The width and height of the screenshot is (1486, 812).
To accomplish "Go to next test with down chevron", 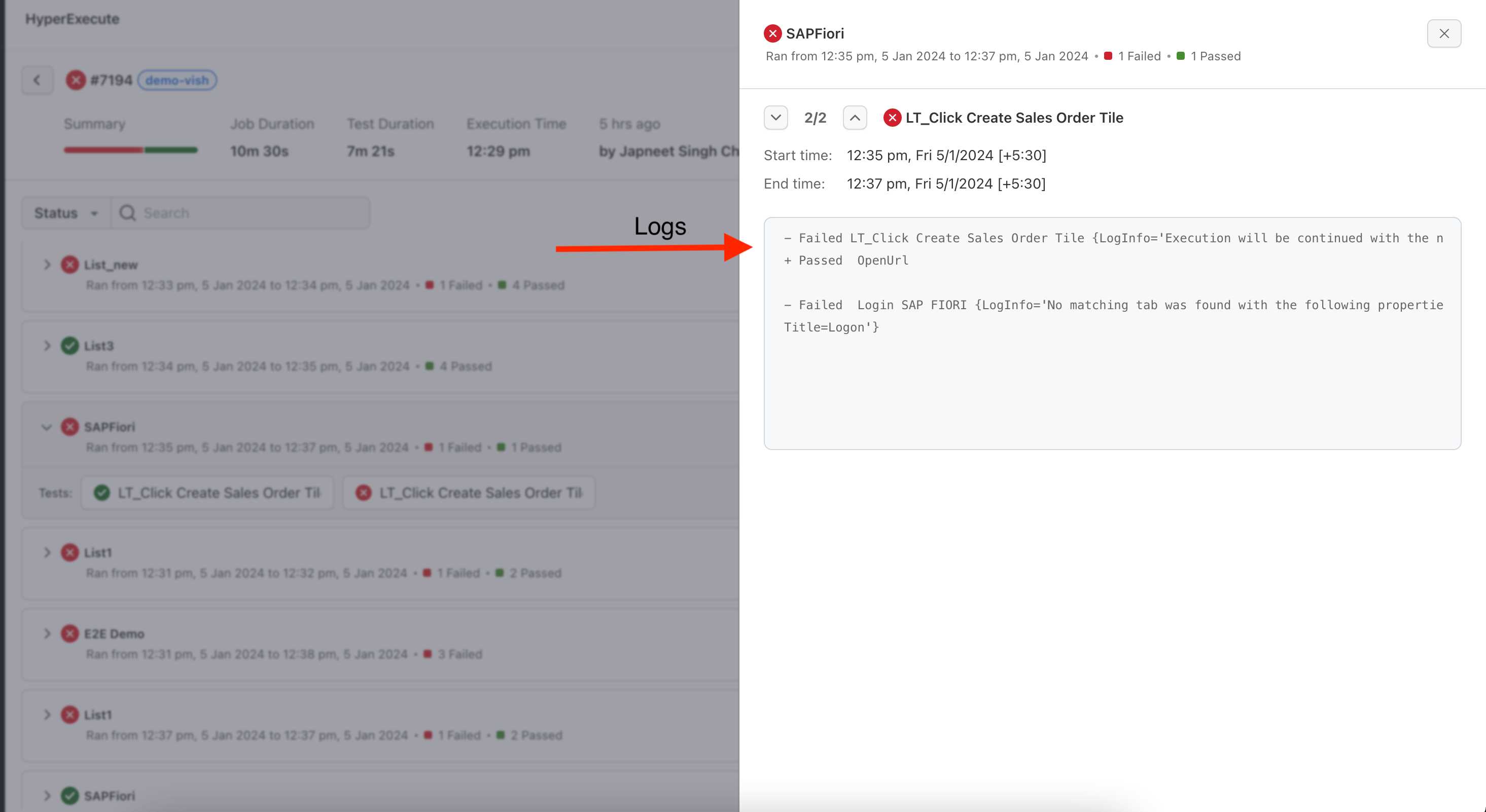I will (x=775, y=118).
